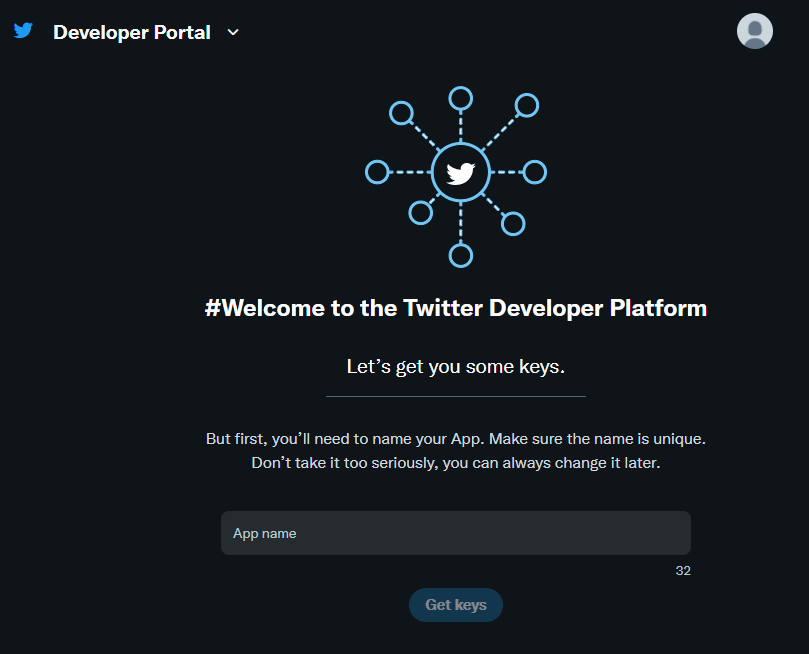
Task: Focus the App name input field
Action: coord(456,533)
